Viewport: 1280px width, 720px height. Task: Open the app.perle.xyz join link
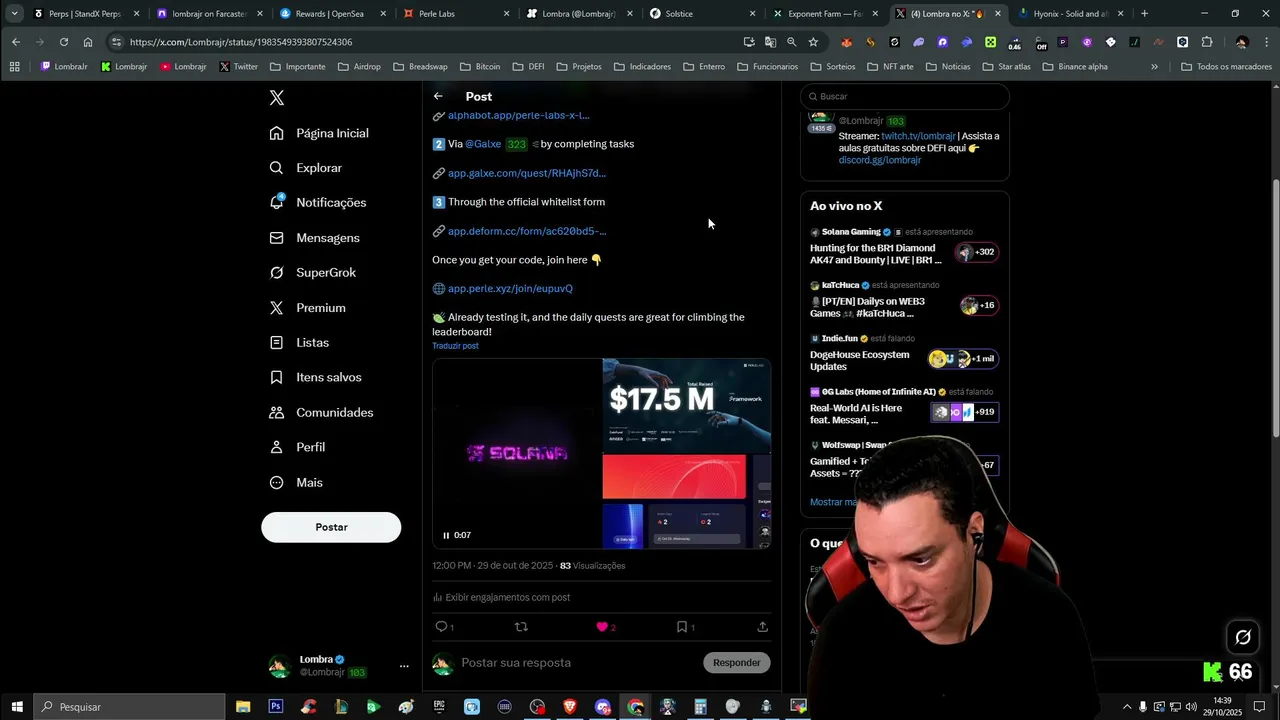(x=510, y=289)
